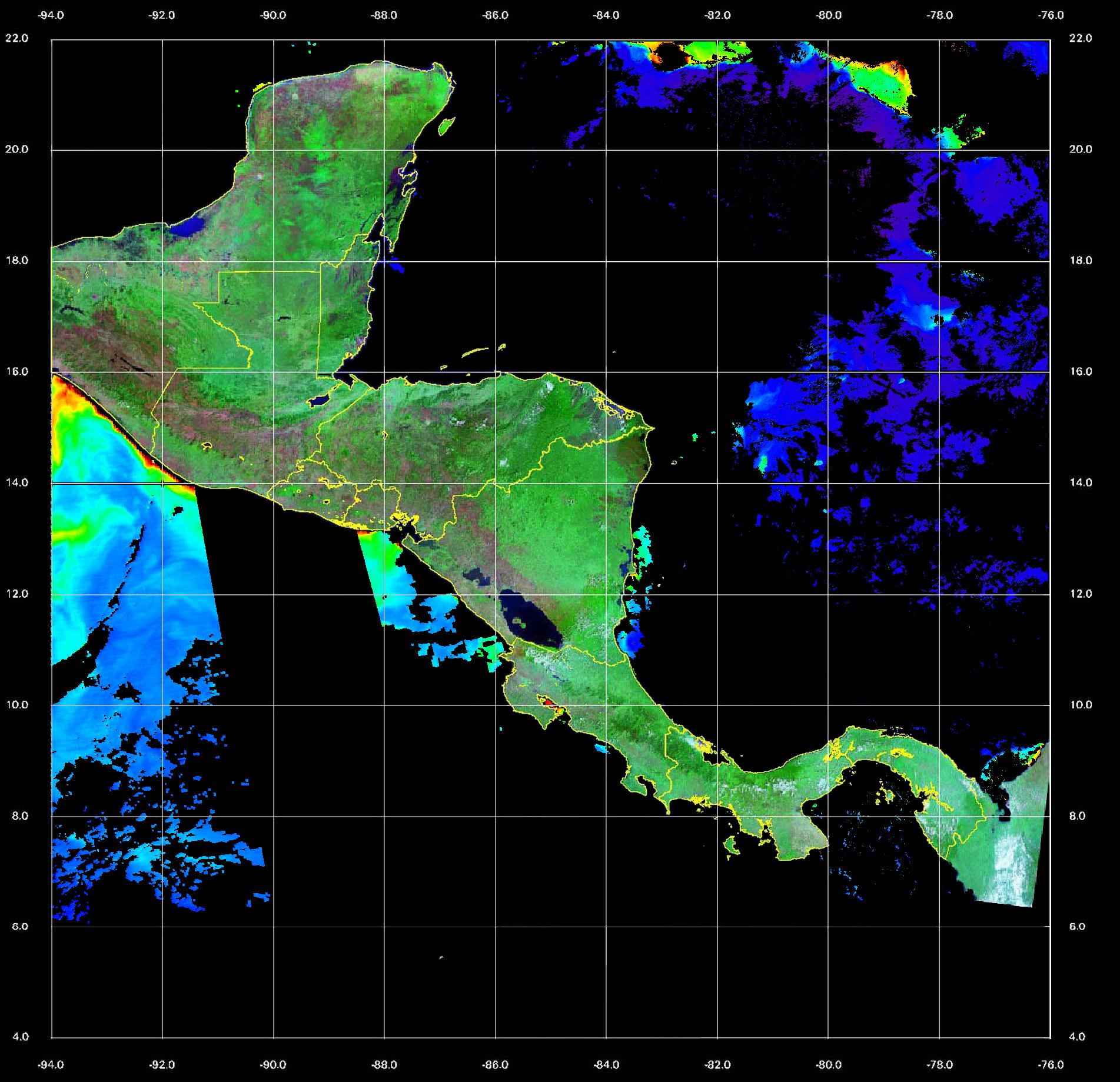1120x1082 pixels.
Task: Click the grid intersection at -86.0 longitude, 6.0 latitude
Action: tap(496, 927)
